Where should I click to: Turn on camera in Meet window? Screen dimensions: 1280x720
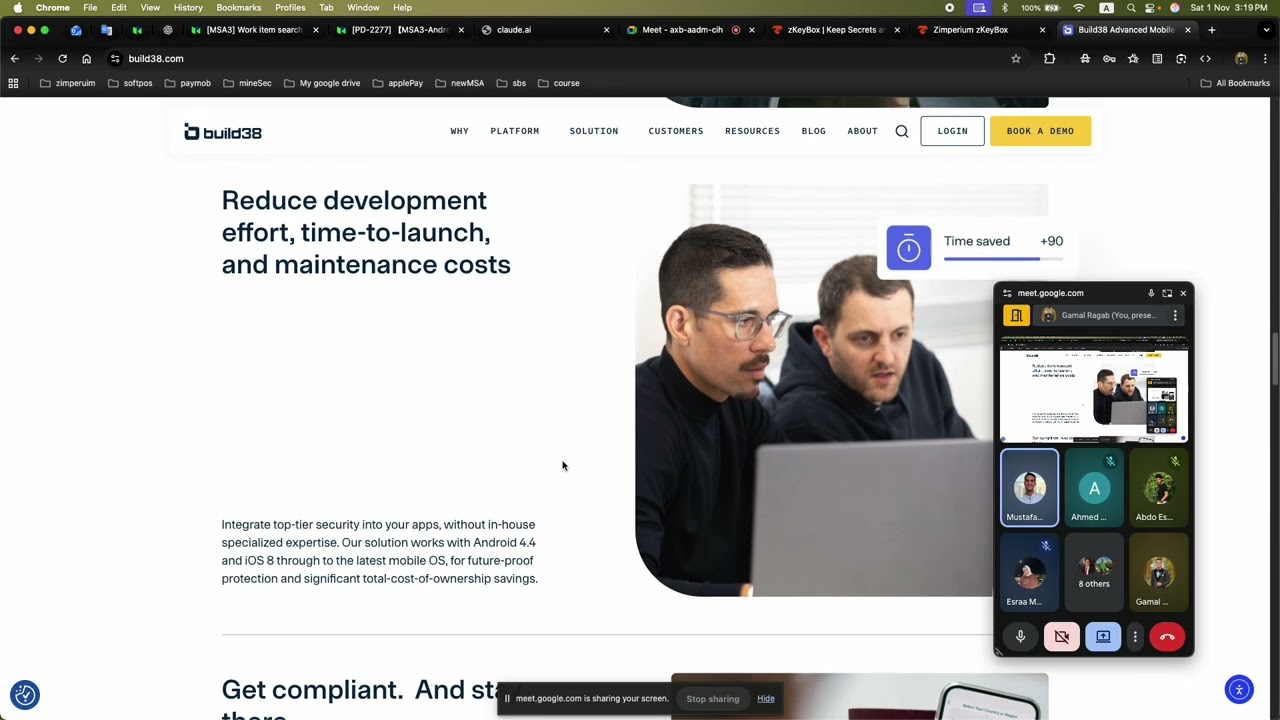[x=1062, y=636]
